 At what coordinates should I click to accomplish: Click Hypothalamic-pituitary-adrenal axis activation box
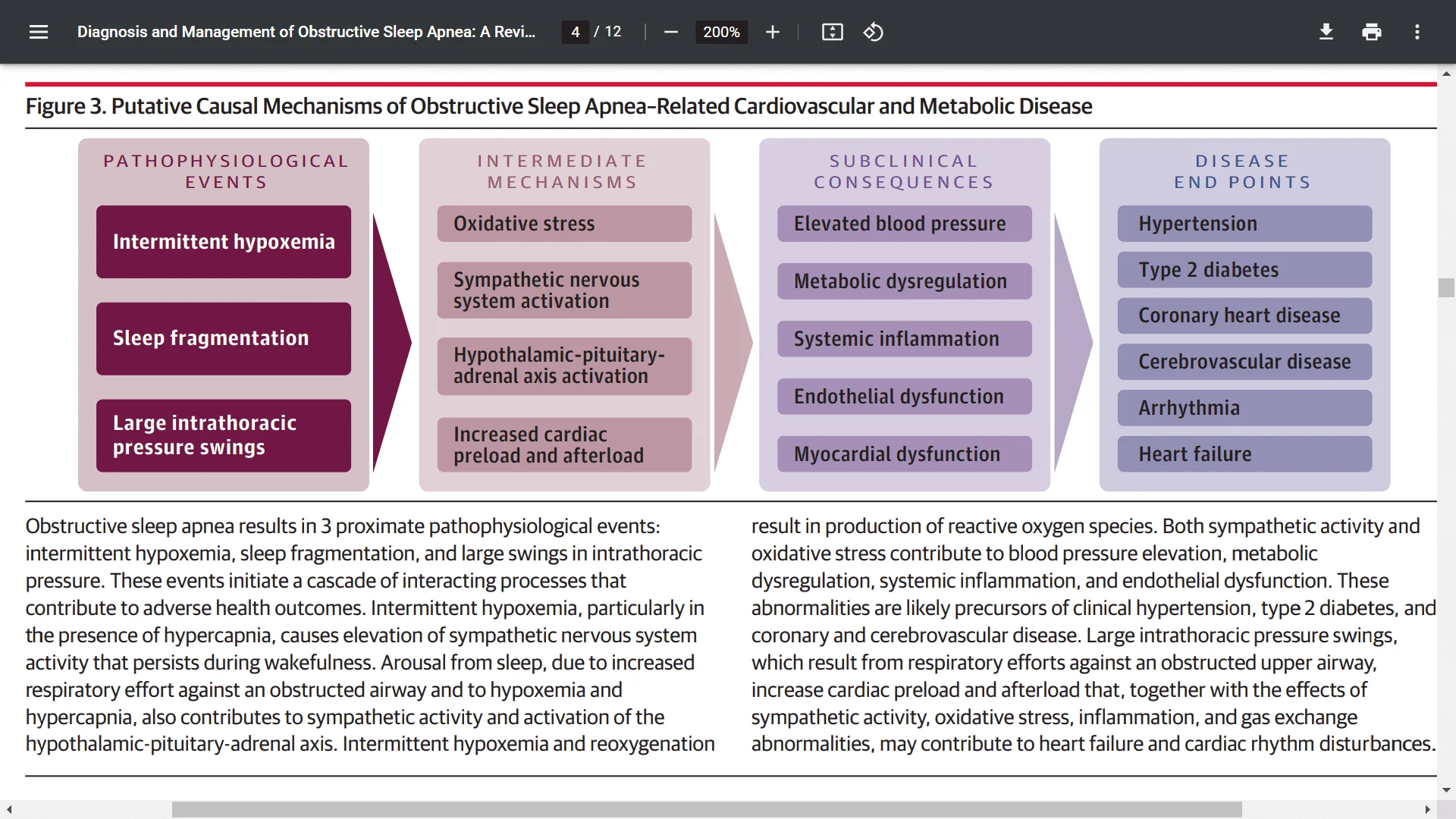pos(564,366)
